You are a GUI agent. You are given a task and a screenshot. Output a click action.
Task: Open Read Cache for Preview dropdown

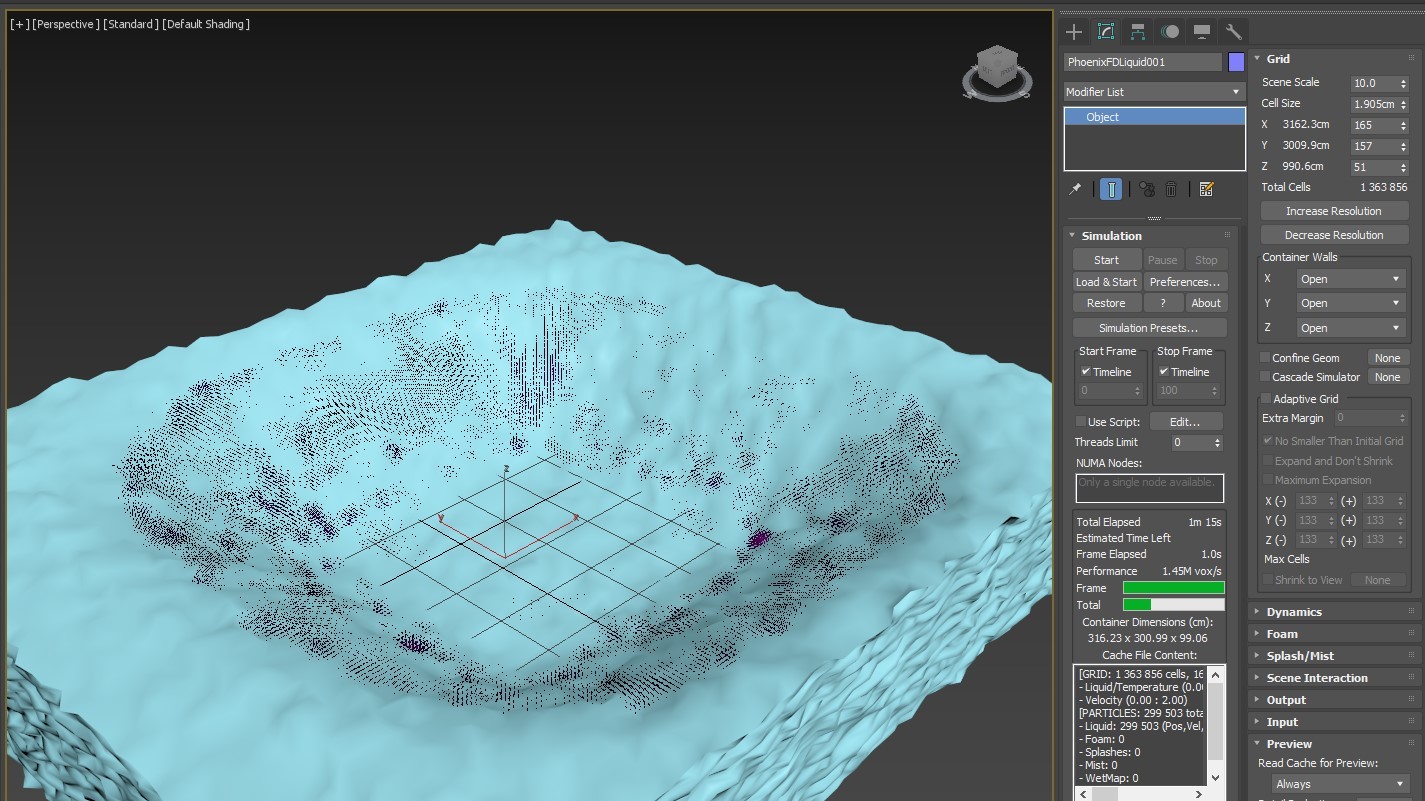[x=1340, y=784]
